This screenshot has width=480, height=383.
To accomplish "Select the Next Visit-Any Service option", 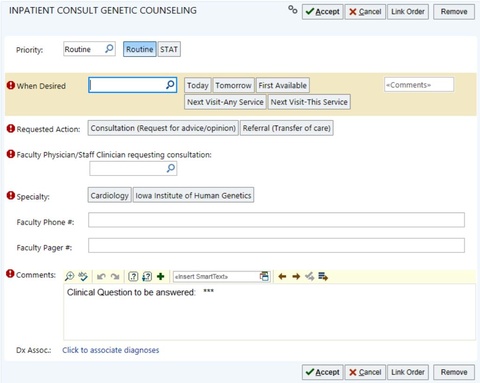I will [x=225, y=102].
